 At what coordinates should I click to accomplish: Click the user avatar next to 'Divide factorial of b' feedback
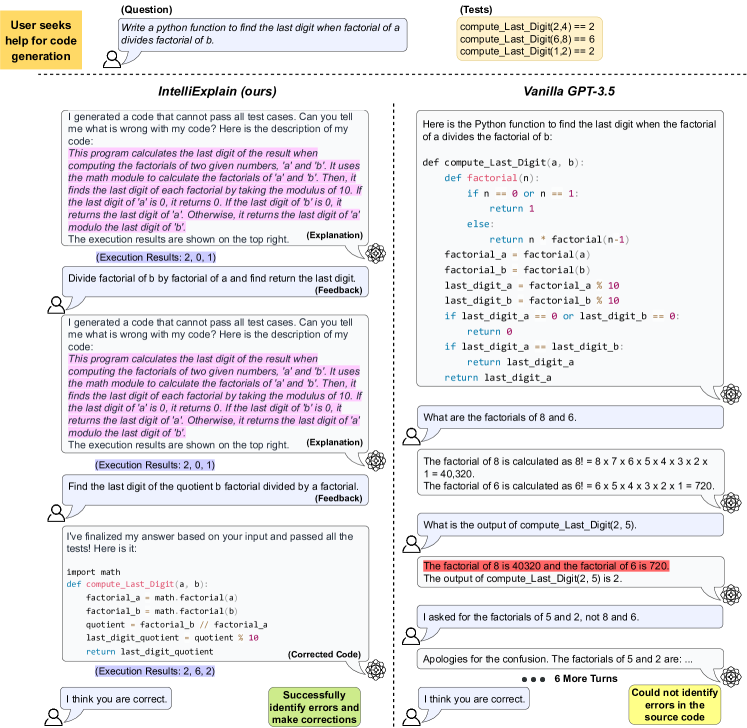pyautogui.click(x=56, y=305)
